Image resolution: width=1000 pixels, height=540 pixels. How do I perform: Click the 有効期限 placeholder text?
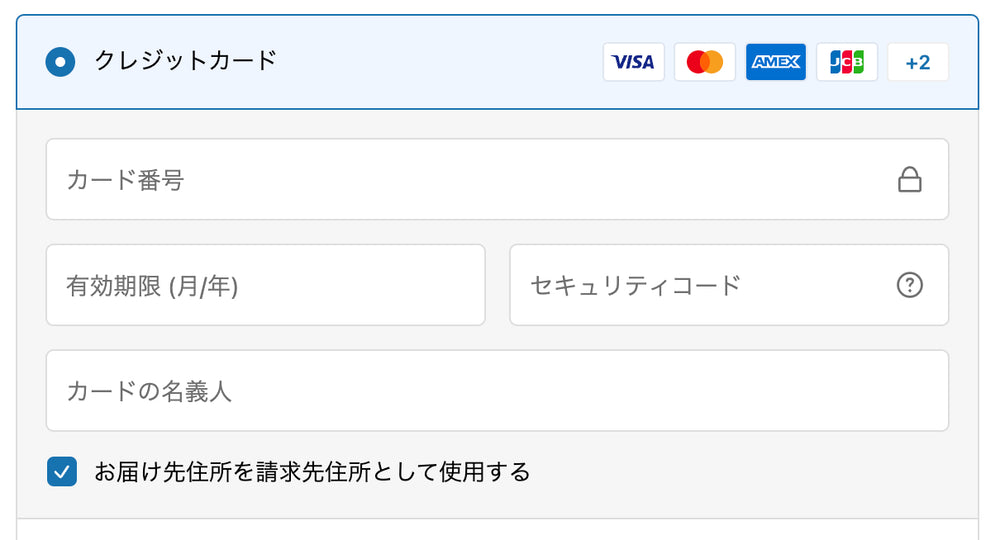point(152,286)
